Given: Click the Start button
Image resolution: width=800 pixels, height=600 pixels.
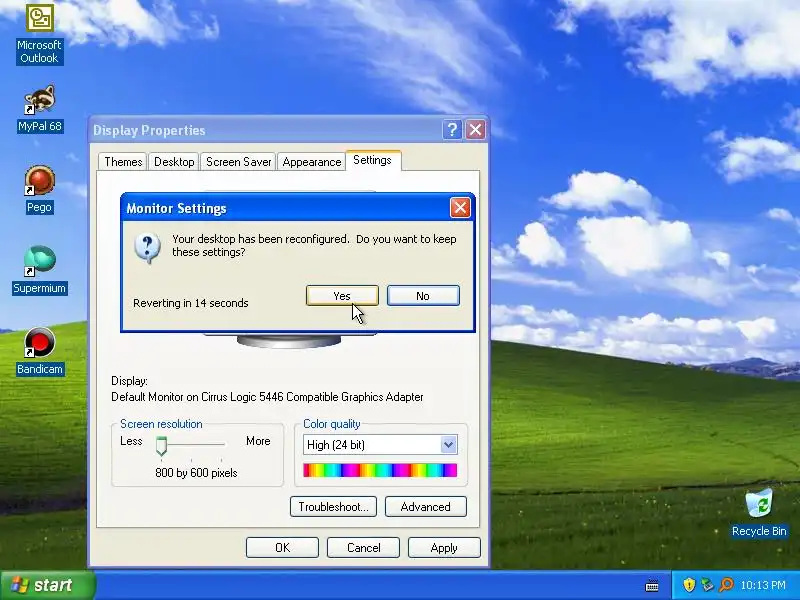Looking at the screenshot, I should pos(47,585).
